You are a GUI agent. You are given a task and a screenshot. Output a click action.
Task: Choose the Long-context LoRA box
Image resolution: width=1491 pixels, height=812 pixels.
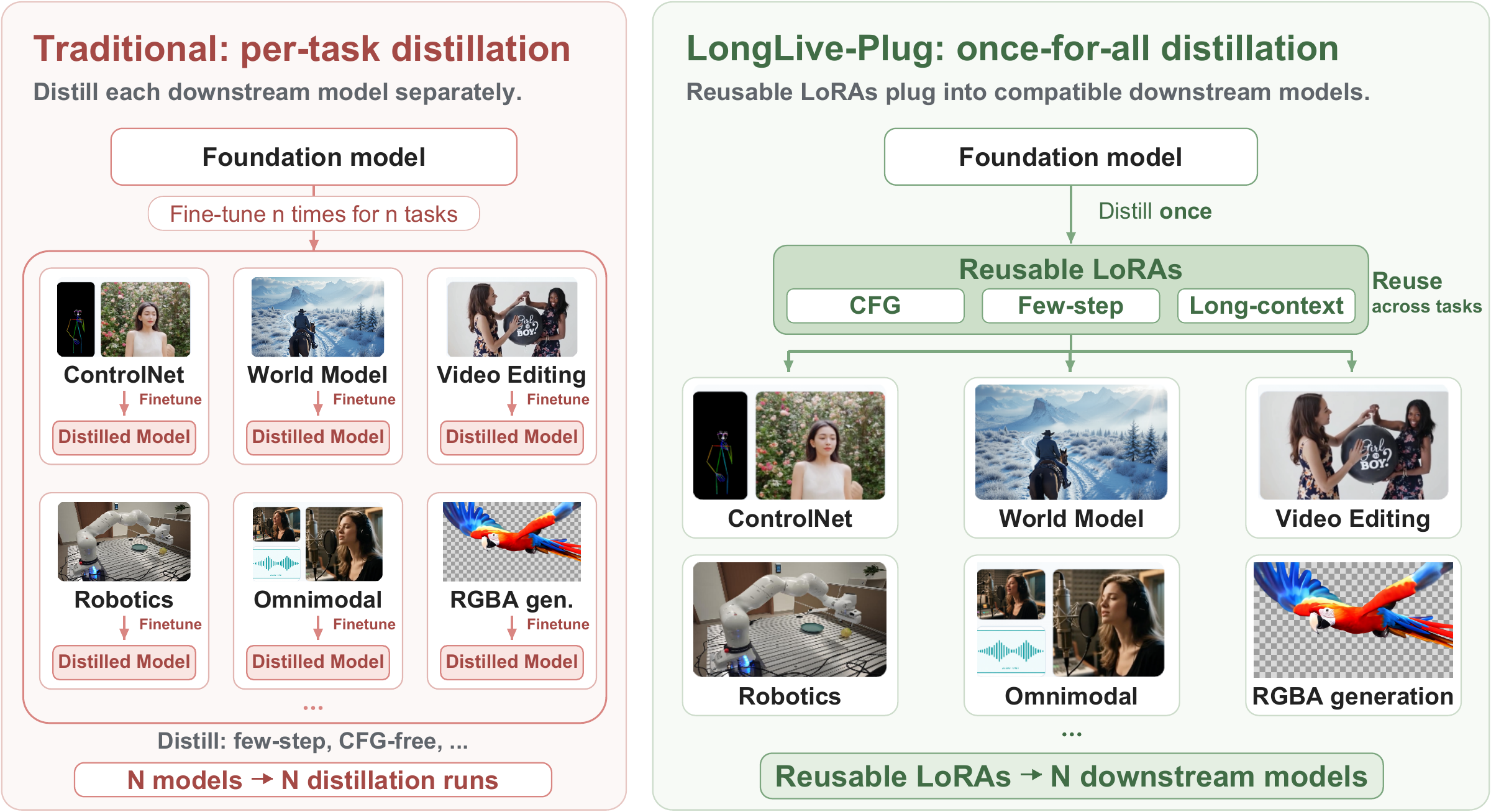click(1266, 306)
